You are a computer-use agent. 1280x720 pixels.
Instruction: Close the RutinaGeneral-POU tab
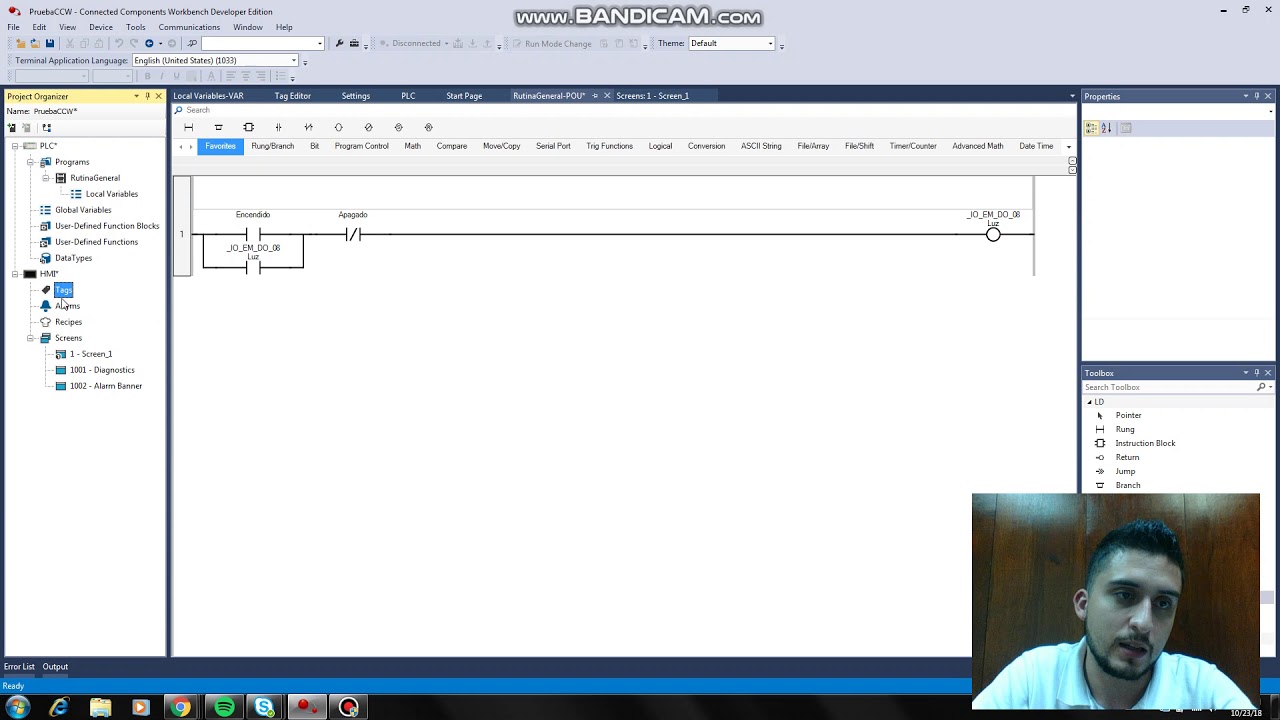tap(607, 96)
